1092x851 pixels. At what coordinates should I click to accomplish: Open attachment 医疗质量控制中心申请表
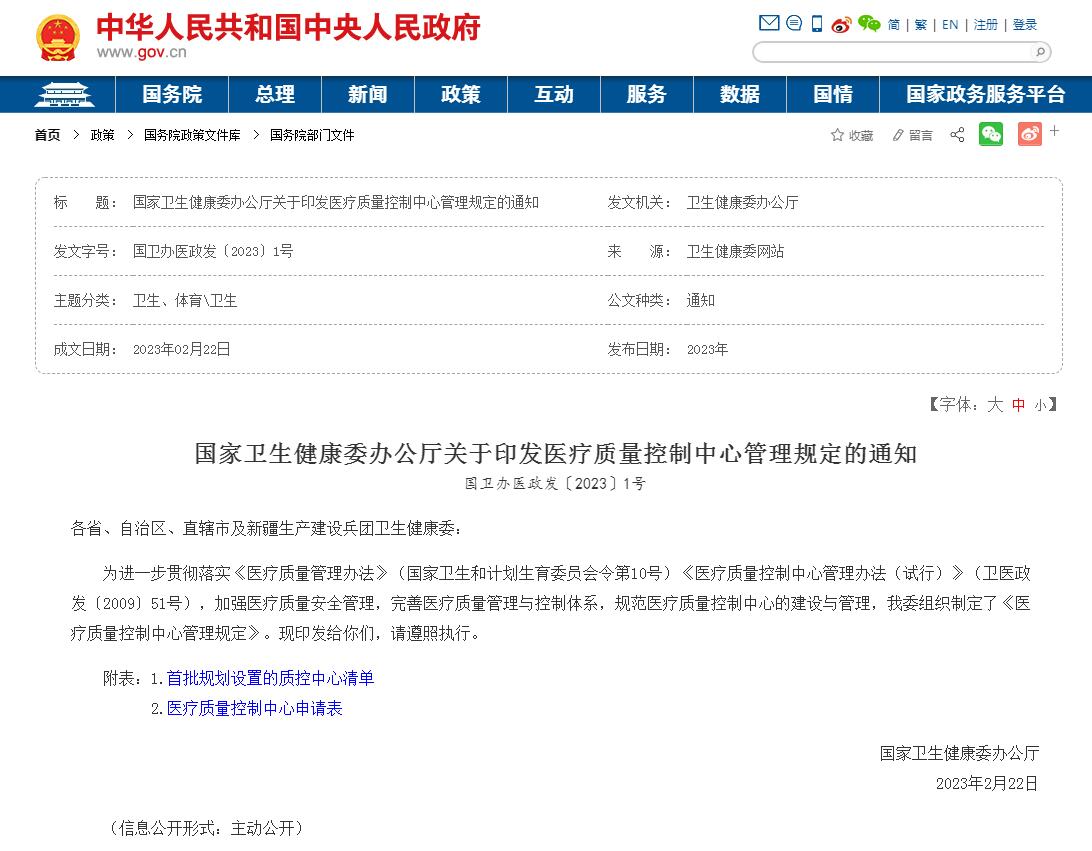tap(254, 709)
